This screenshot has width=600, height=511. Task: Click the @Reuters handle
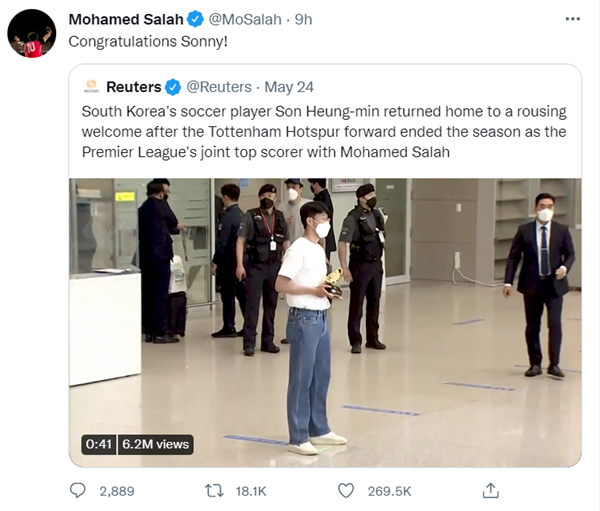tap(220, 87)
